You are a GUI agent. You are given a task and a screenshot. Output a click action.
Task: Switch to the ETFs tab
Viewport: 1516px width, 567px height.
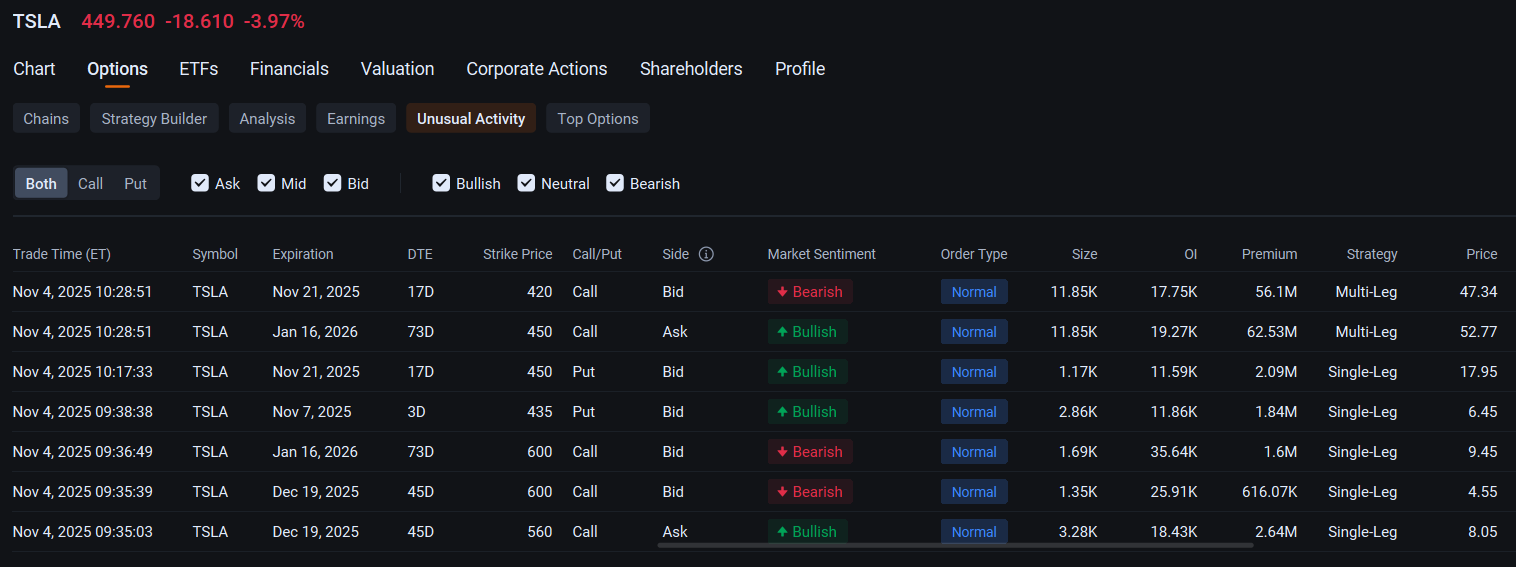[x=199, y=69]
